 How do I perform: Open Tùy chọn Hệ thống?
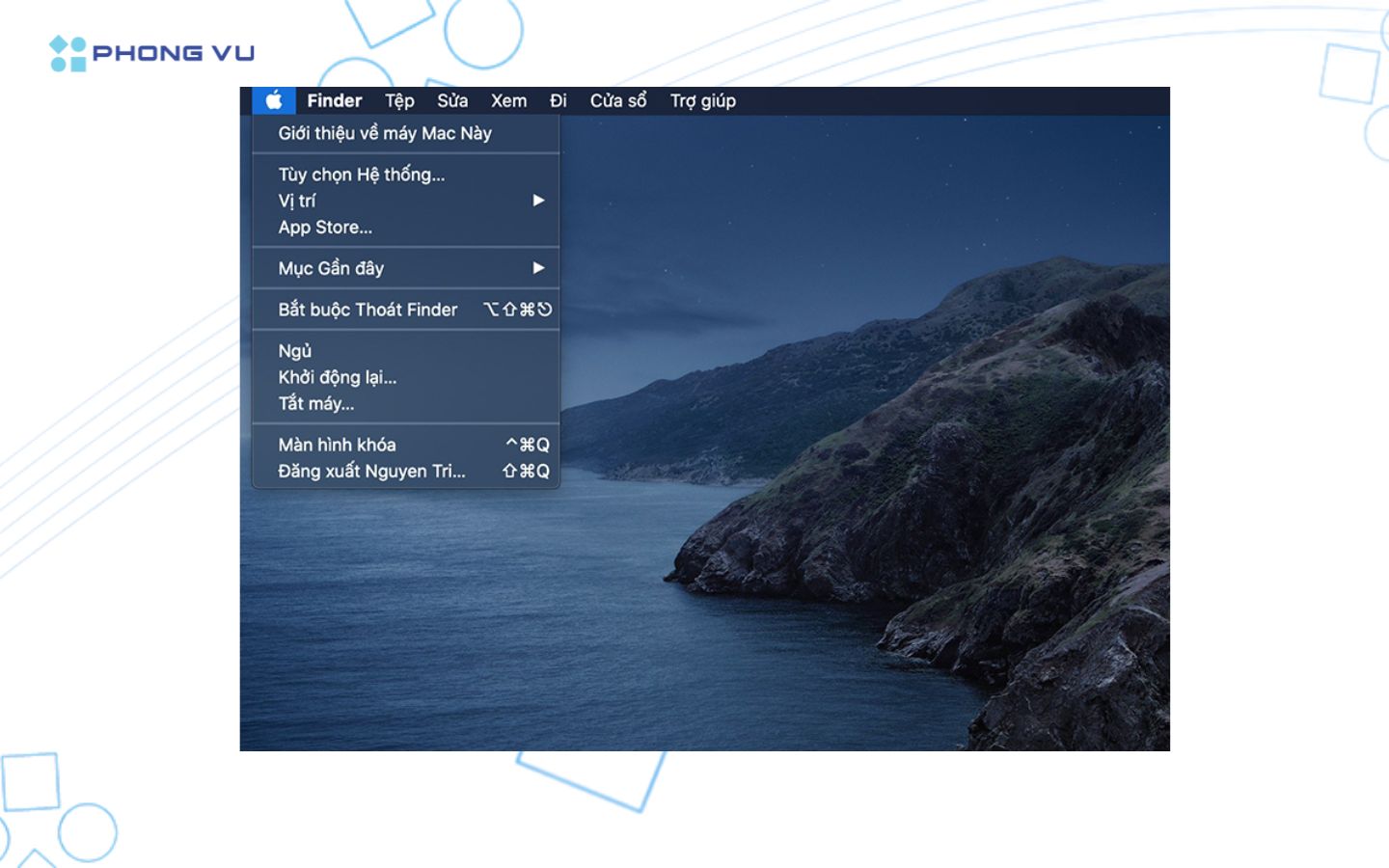362,175
